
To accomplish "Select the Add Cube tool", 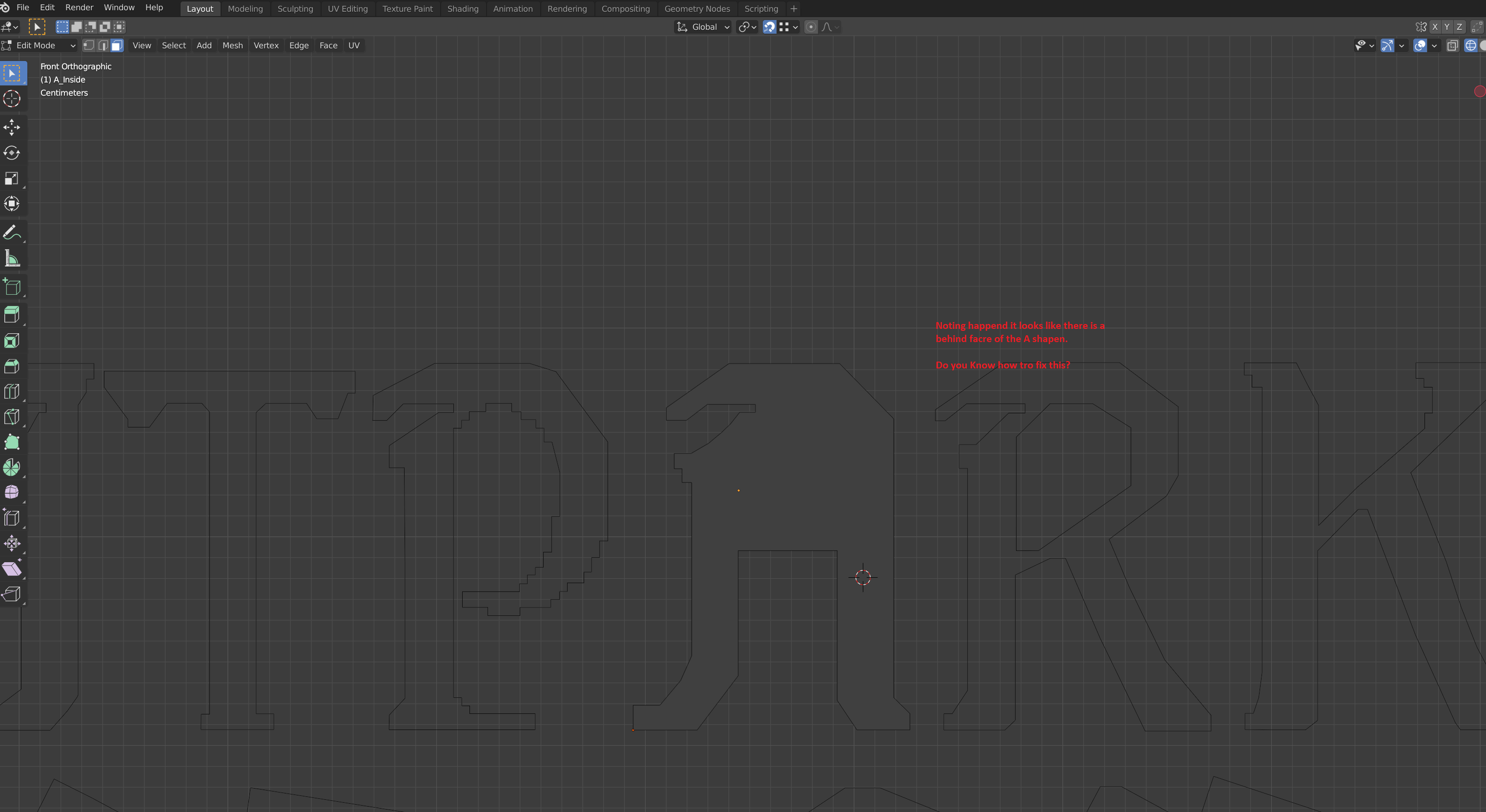I will click(x=12, y=287).
